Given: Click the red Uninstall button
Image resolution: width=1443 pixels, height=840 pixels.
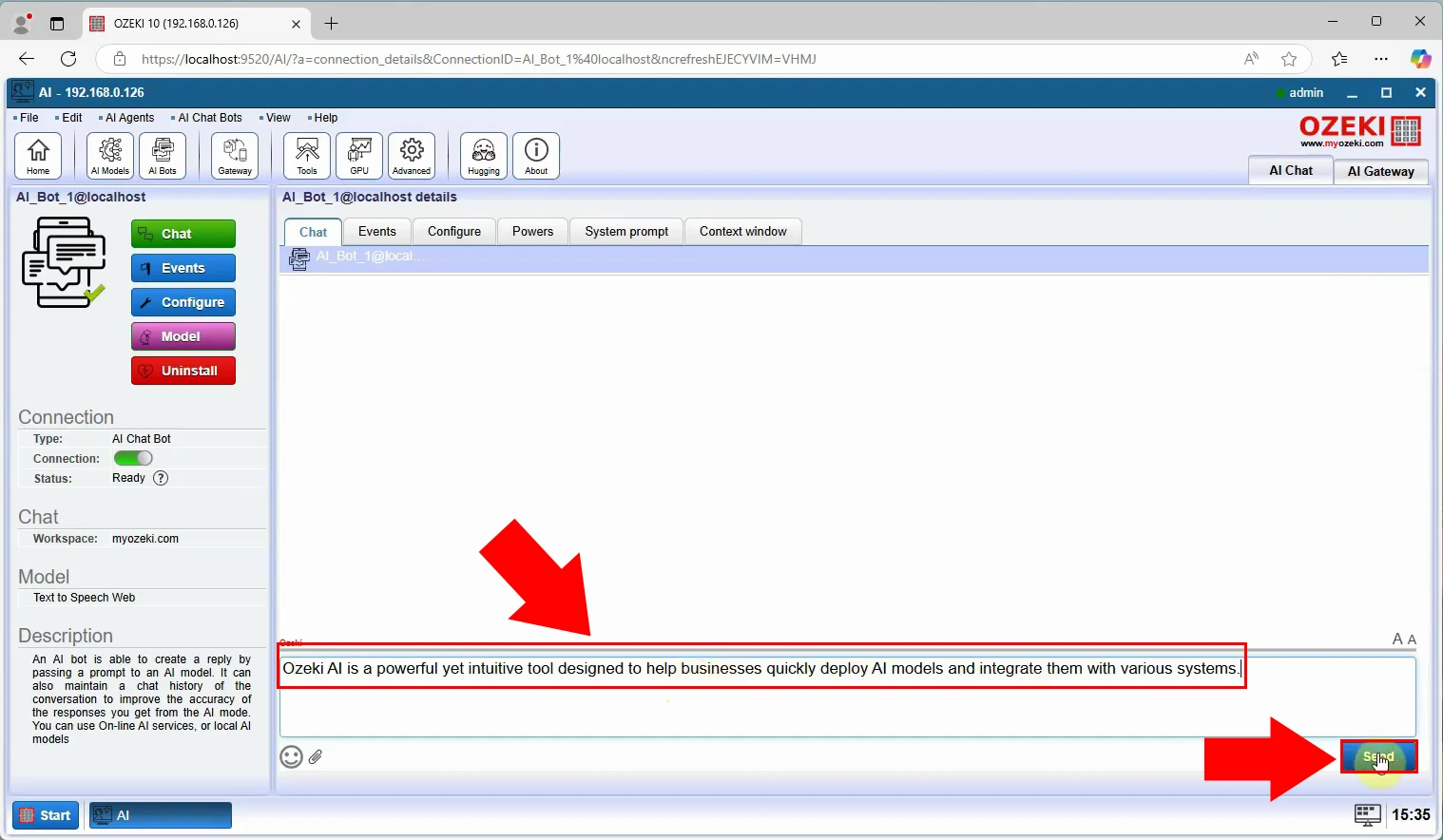Looking at the screenshot, I should (183, 371).
